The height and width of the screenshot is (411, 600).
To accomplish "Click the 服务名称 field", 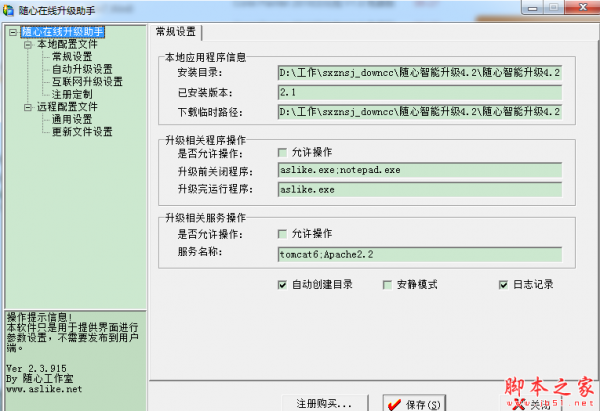I will (420, 255).
